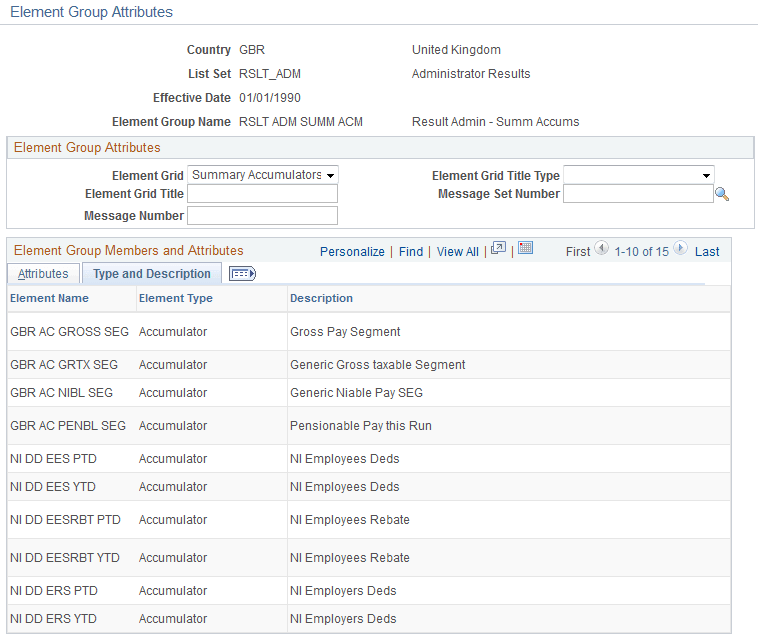Select the NI DD ERS PTD cell
This screenshot has width=758, height=637.
(54, 590)
